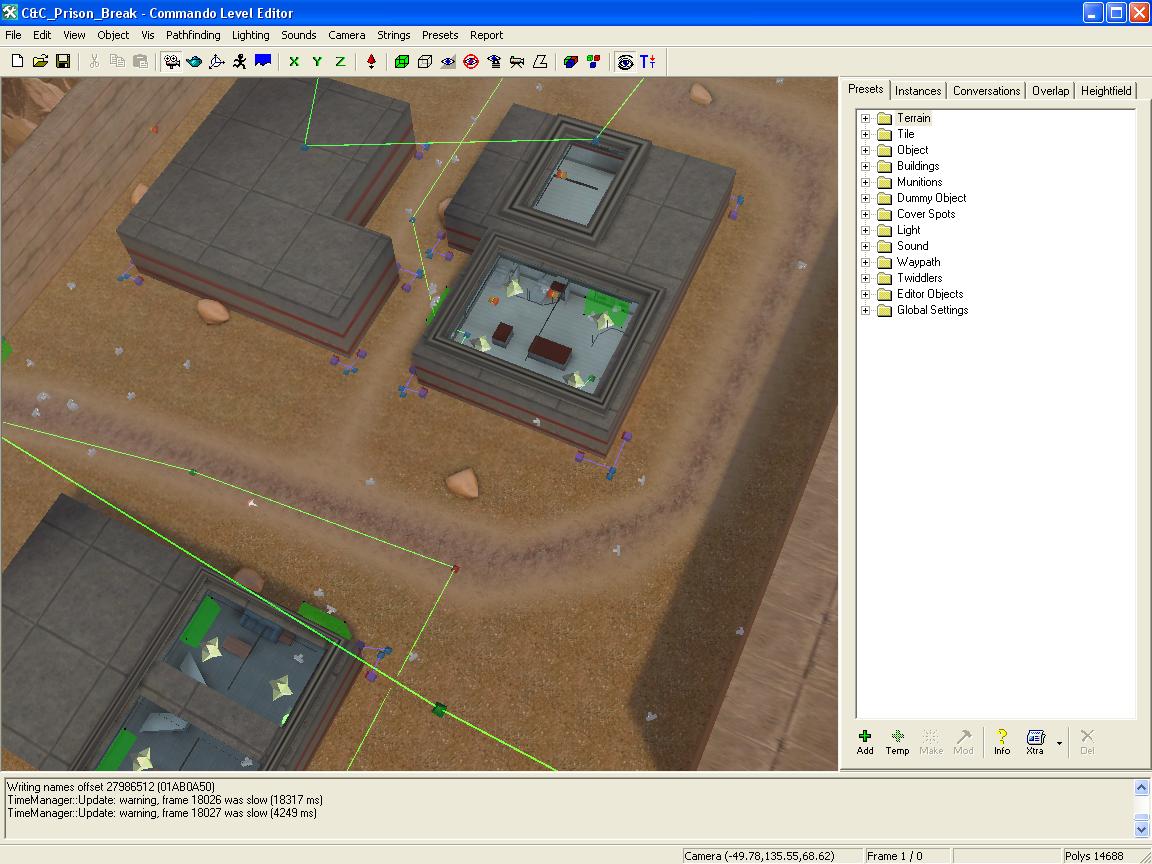Expand the Terrain preset folder
The width and height of the screenshot is (1152, 864).
(x=866, y=118)
